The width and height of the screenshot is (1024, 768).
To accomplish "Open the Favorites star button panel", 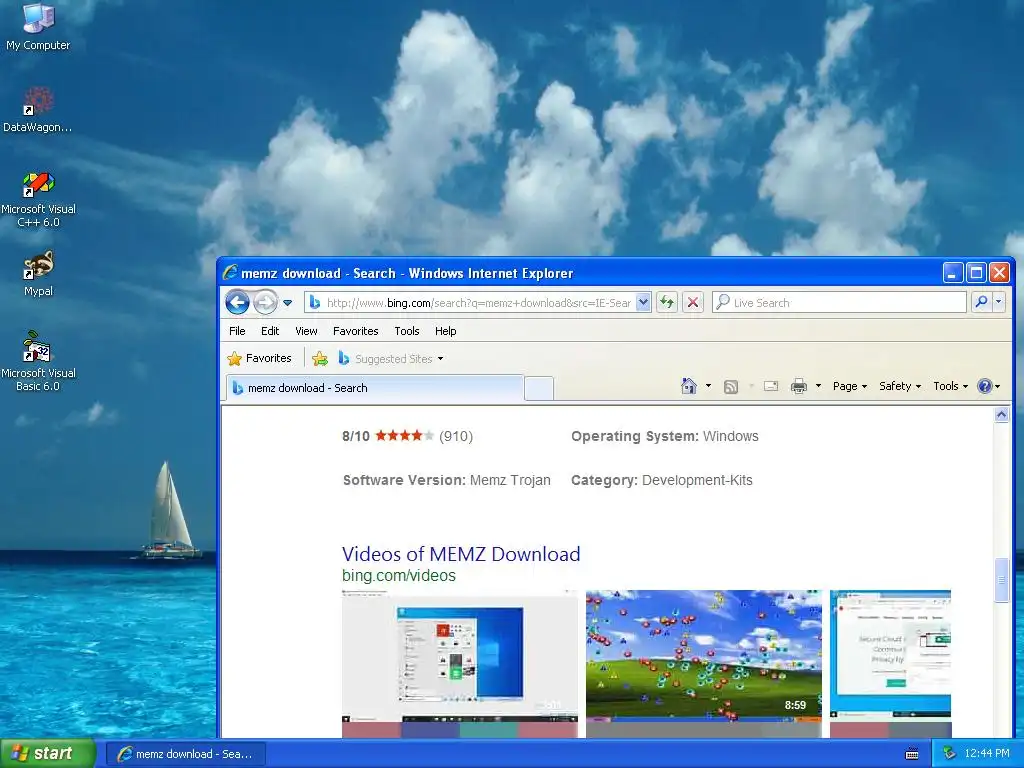I will pos(259,359).
